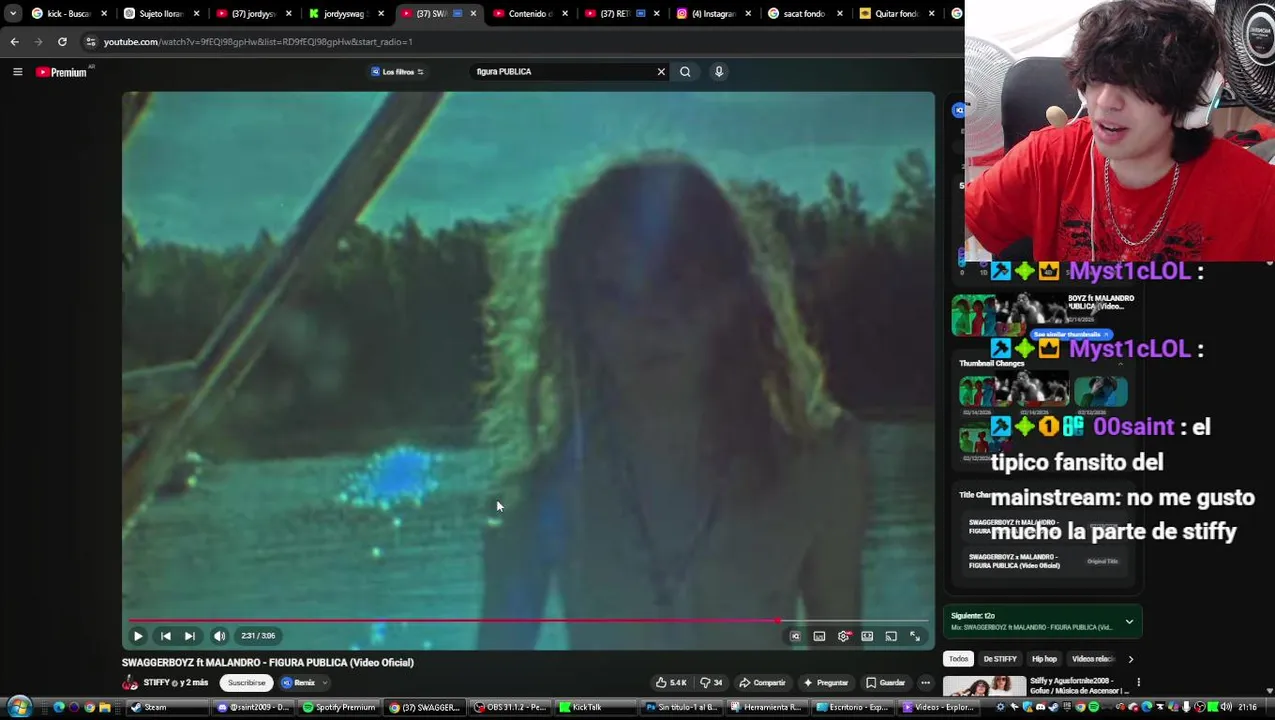The height and width of the screenshot is (720, 1275).
Task: Open the Remix button
Action: click(x=298, y=683)
